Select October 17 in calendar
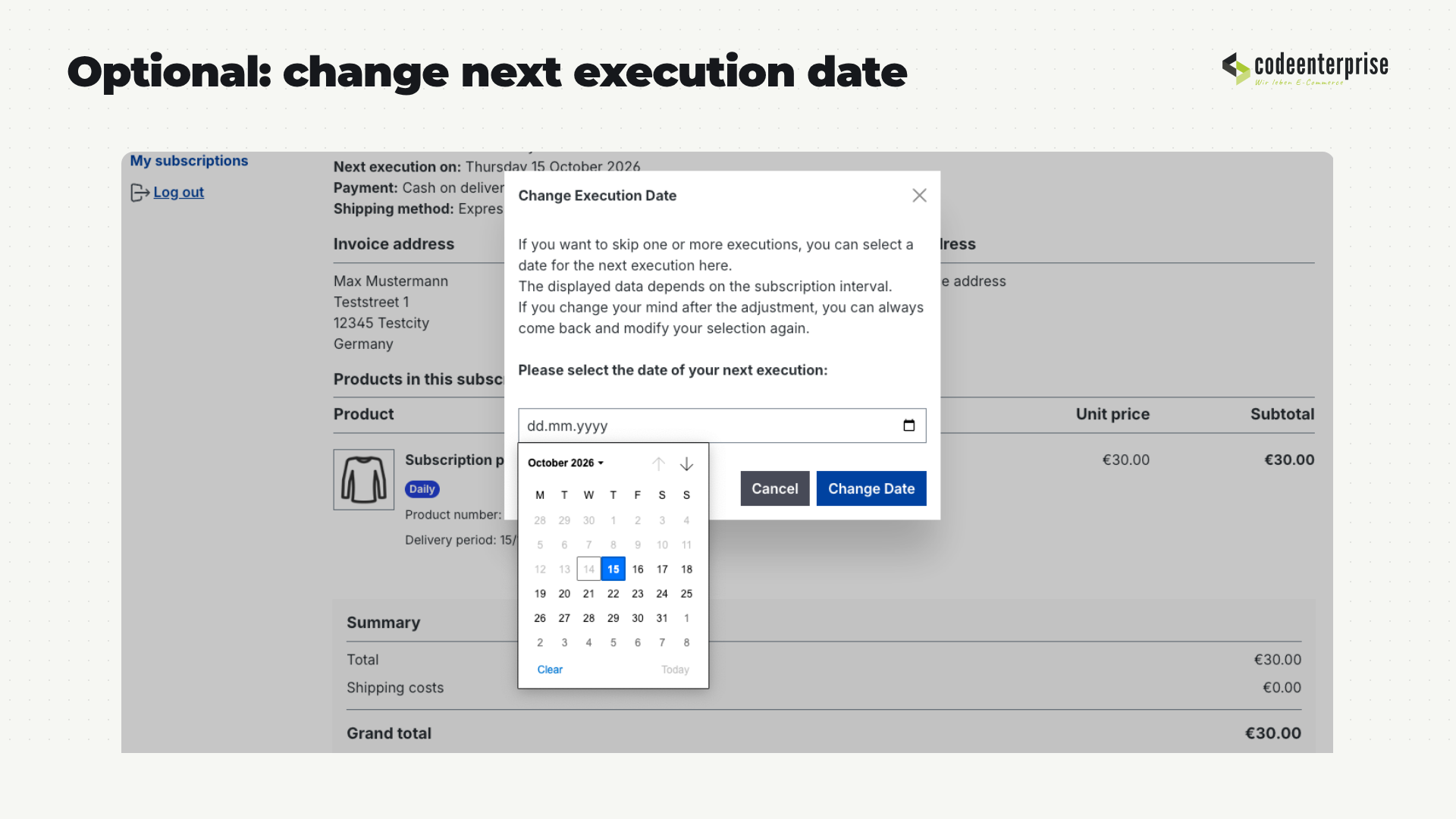The width and height of the screenshot is (1456, 819). pos(662,569)
